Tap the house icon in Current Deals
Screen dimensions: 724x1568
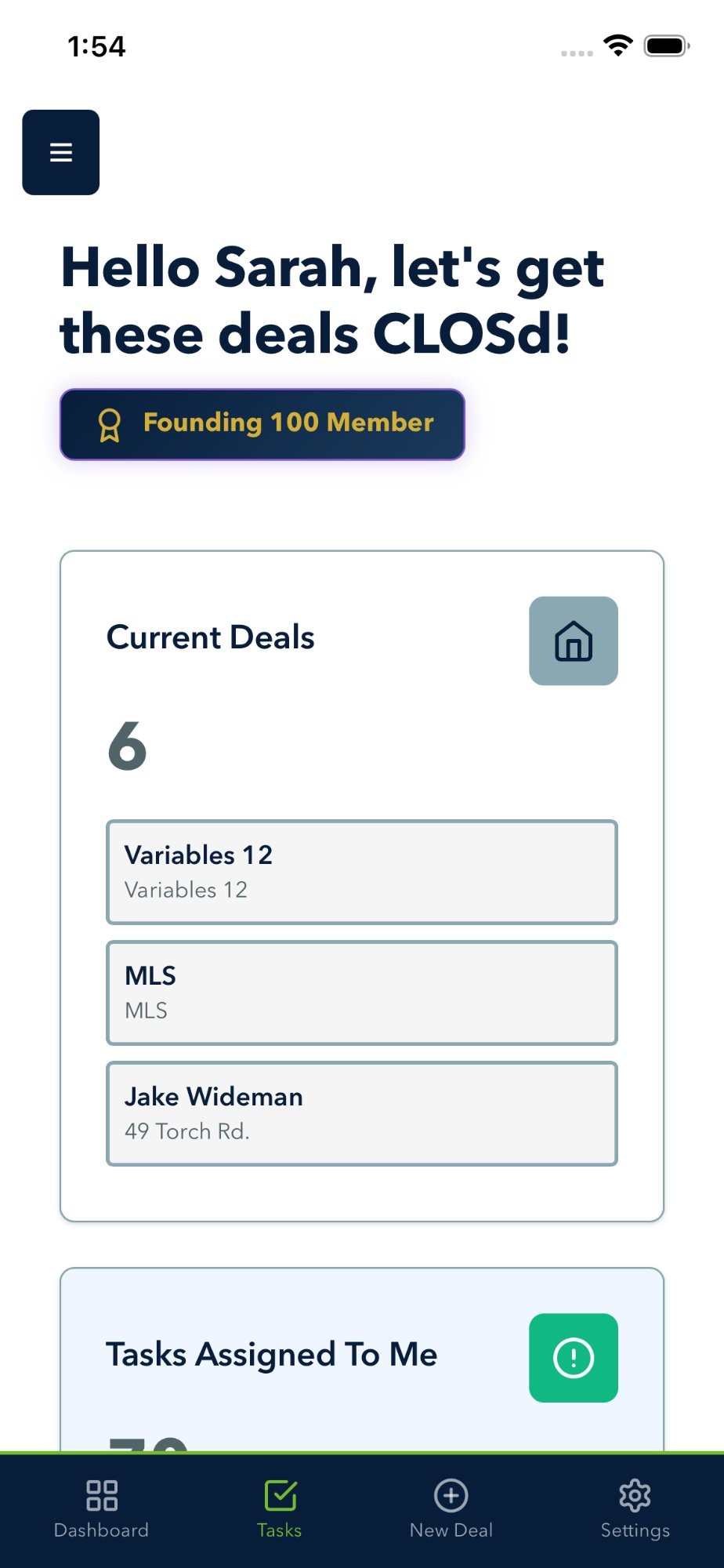click(574, 641)
